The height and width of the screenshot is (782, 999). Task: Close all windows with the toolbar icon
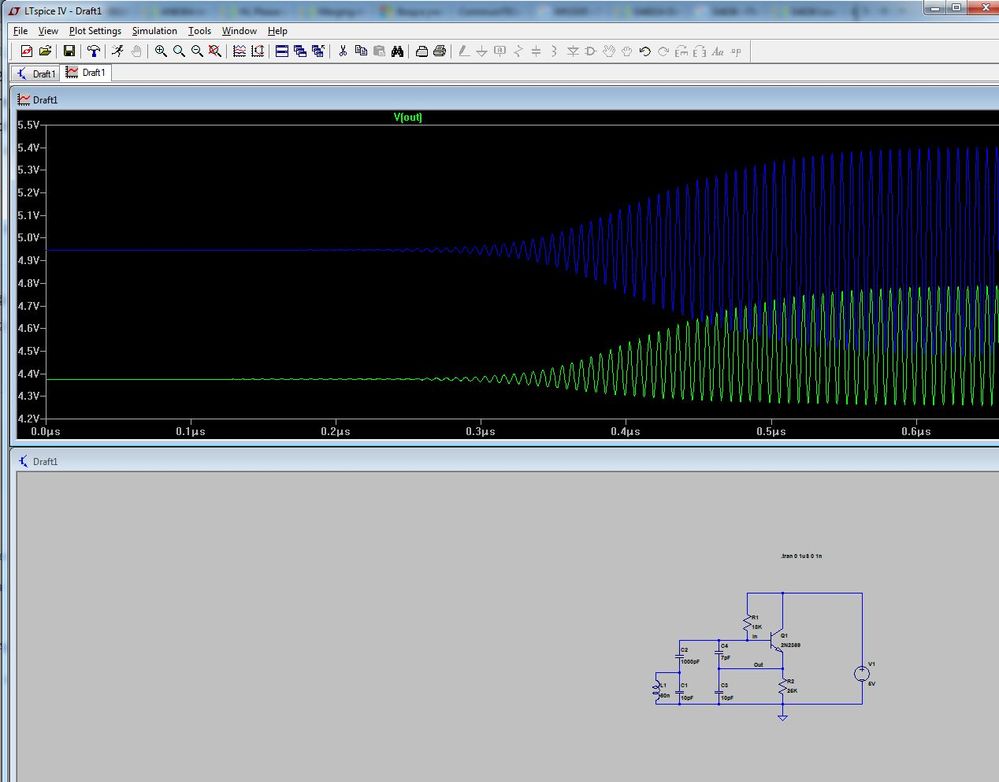pyautogui.click(x=318, y=51)
